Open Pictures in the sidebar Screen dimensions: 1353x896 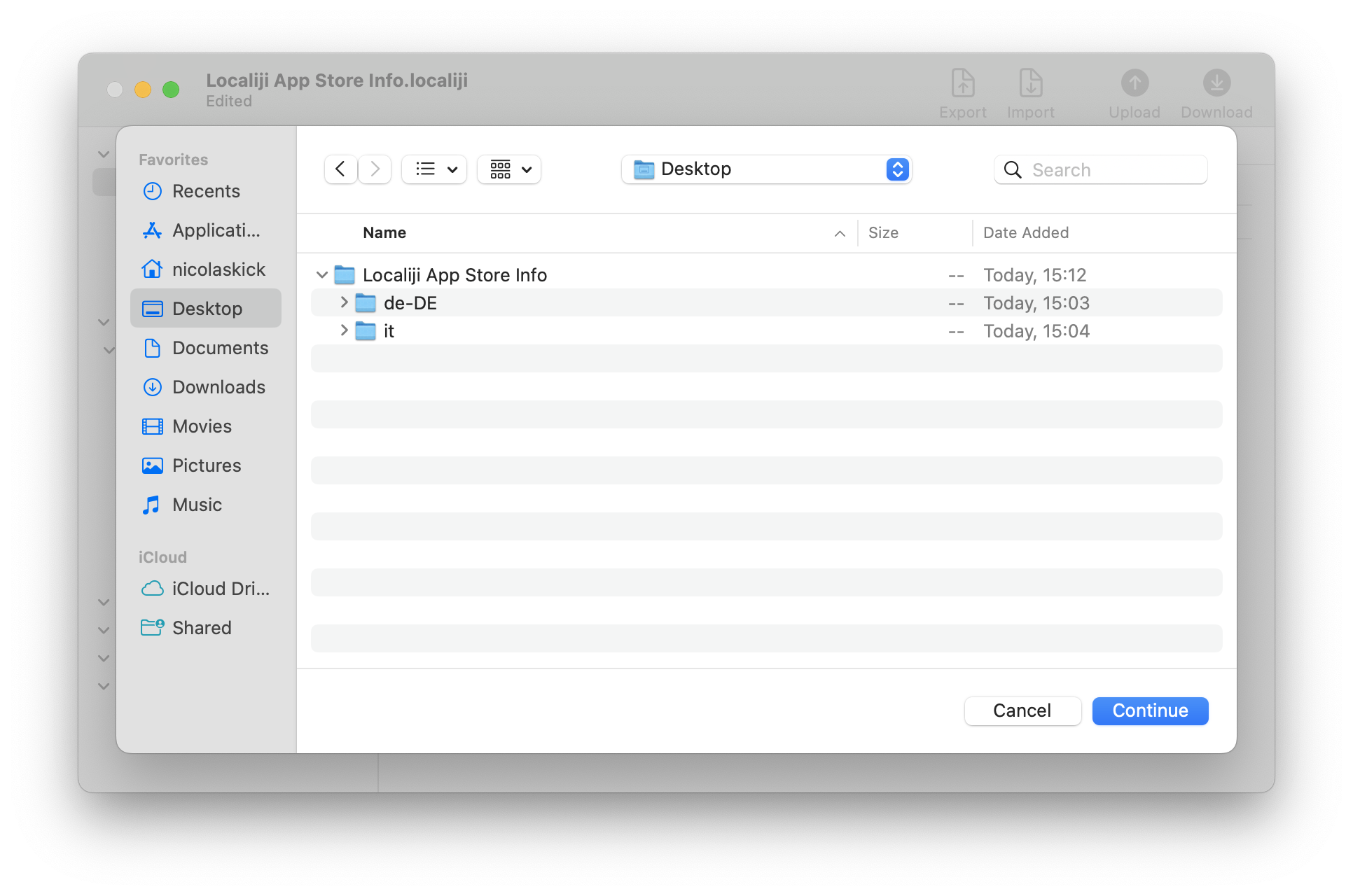(x=206, y=465)
